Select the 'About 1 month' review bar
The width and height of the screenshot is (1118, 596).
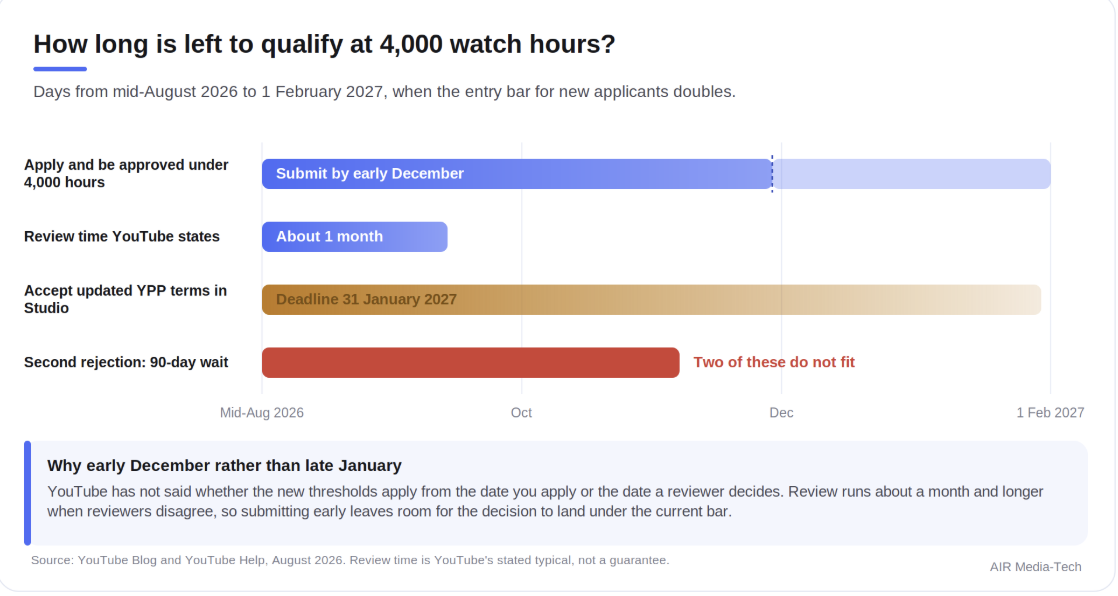point(354,237)
